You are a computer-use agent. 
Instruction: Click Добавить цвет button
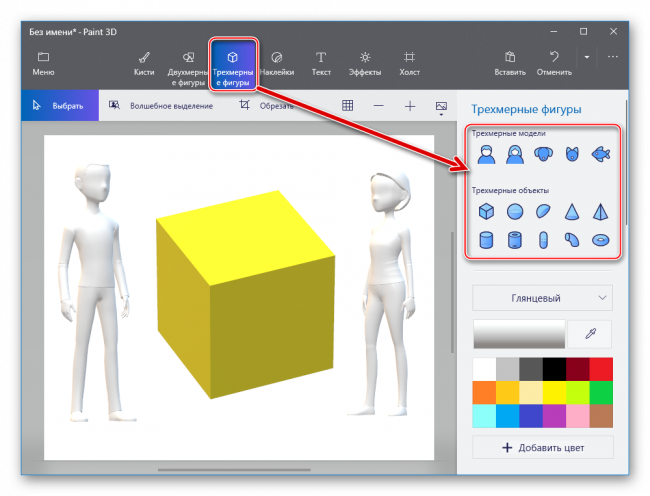coord(542,447)
